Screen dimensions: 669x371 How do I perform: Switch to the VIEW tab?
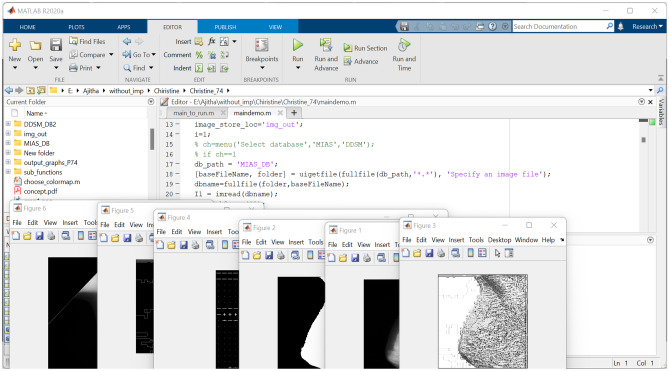coord(275,27)
